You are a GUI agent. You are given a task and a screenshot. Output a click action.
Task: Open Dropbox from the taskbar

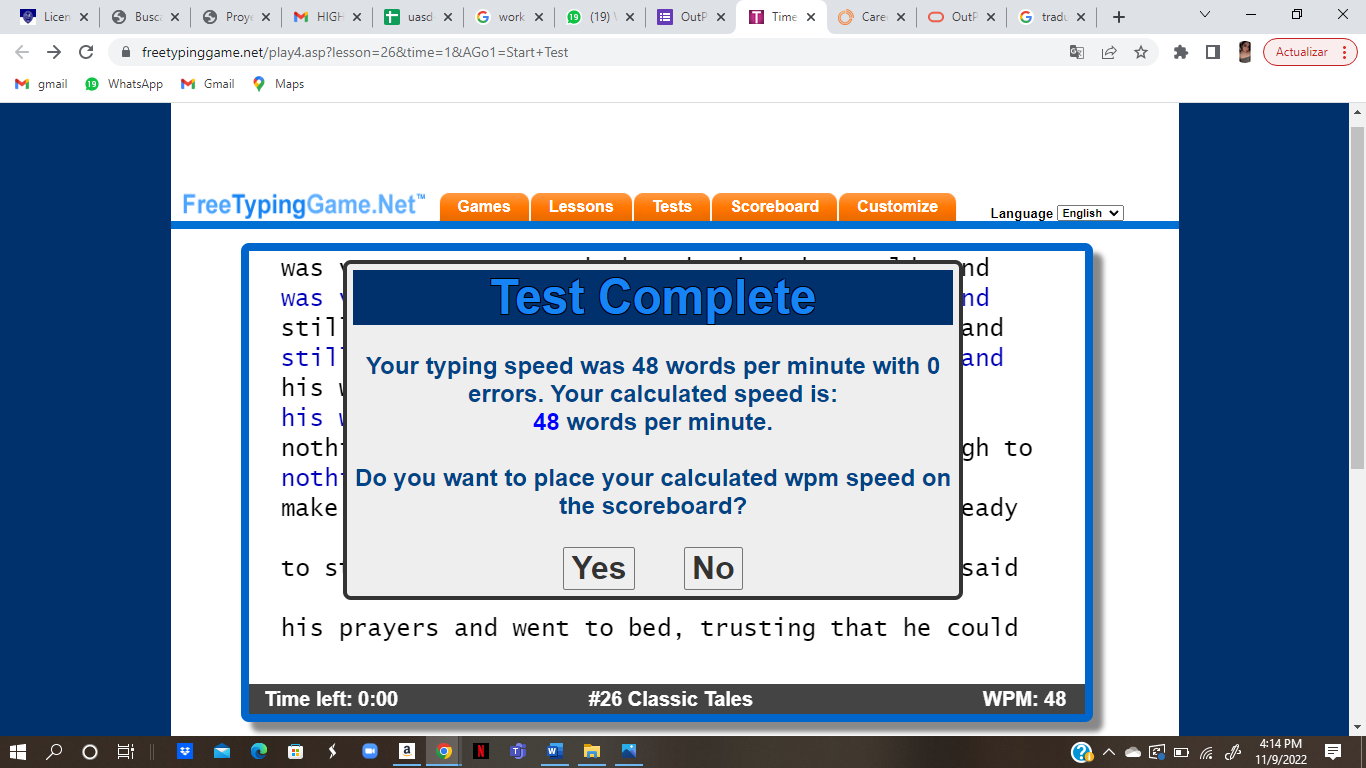(x=185, y=751)
